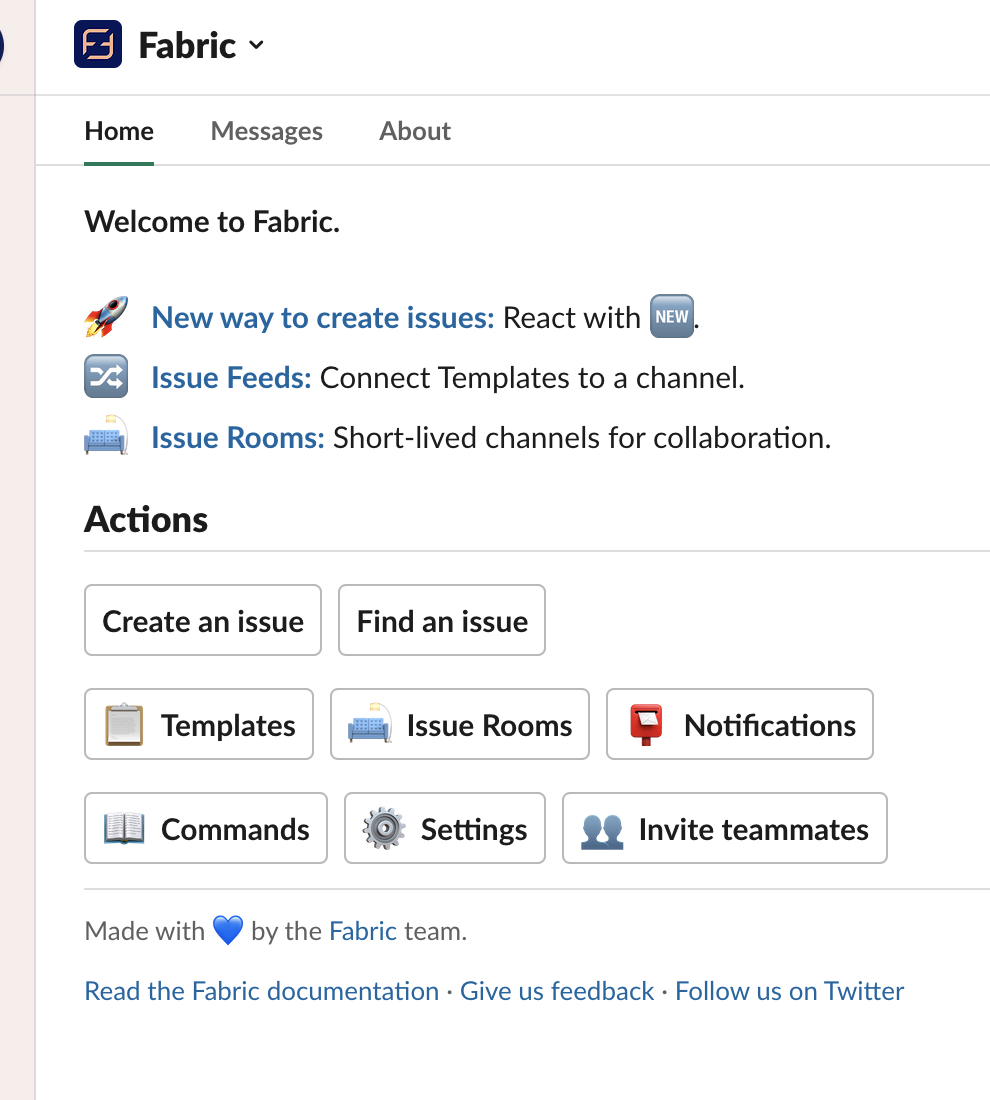Image resolution: width=990 pixels, height=1100 pixels.
Task: Click the rocket emoji icon
Action: 106,317
